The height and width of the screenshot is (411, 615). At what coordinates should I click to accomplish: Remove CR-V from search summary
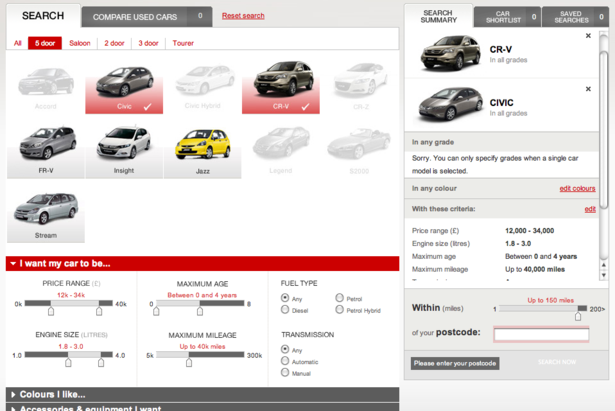(x=588, y=36)
